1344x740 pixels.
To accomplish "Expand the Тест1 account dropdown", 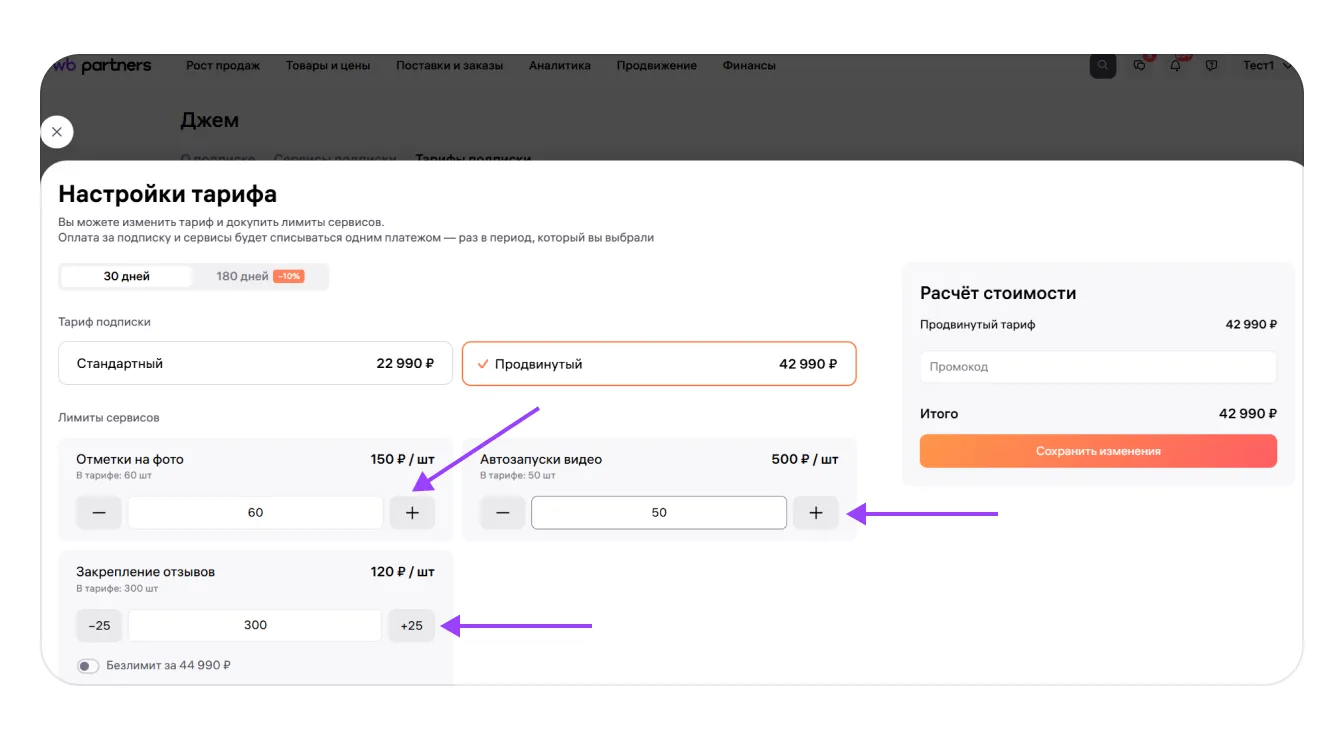I will point(1266,66).
